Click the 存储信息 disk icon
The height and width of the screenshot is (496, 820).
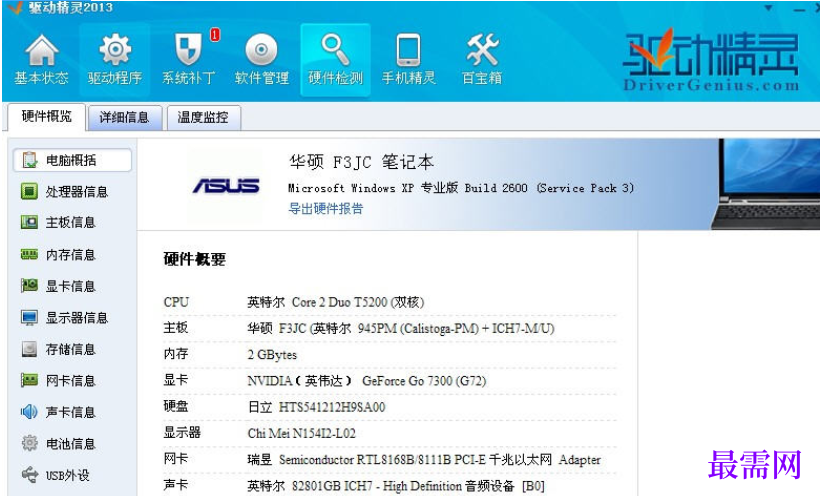click(29, 349)
